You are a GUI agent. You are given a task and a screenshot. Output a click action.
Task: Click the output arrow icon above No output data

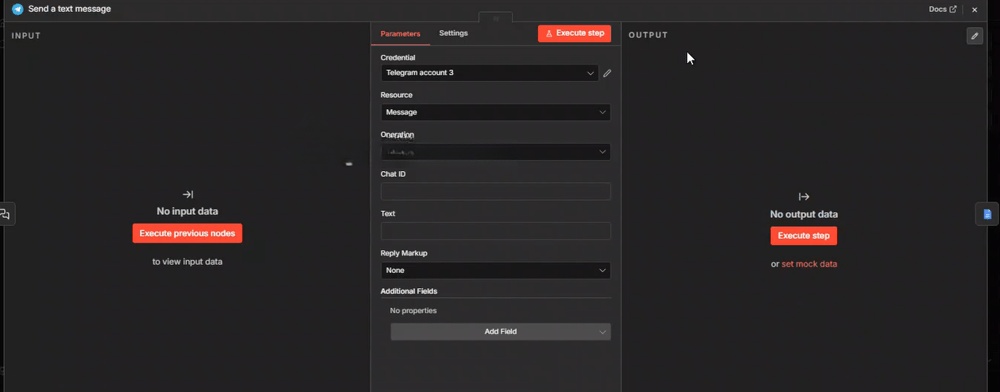point(804,197)
